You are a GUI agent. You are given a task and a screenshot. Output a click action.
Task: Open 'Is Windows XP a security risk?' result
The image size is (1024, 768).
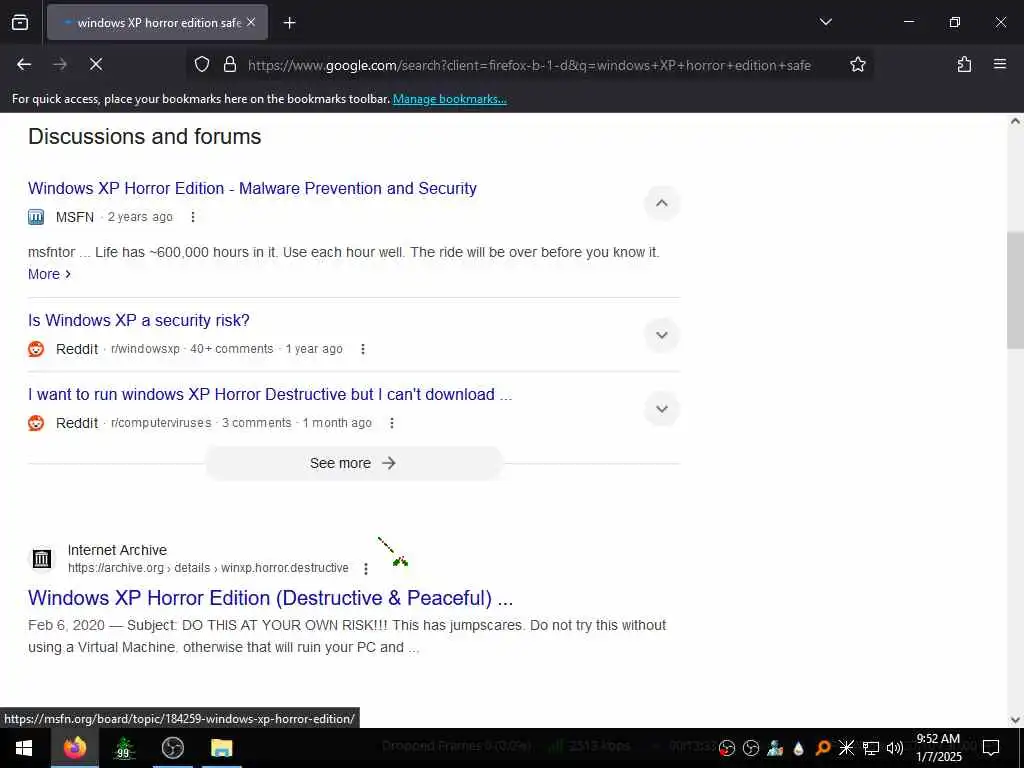coord(138,321)
